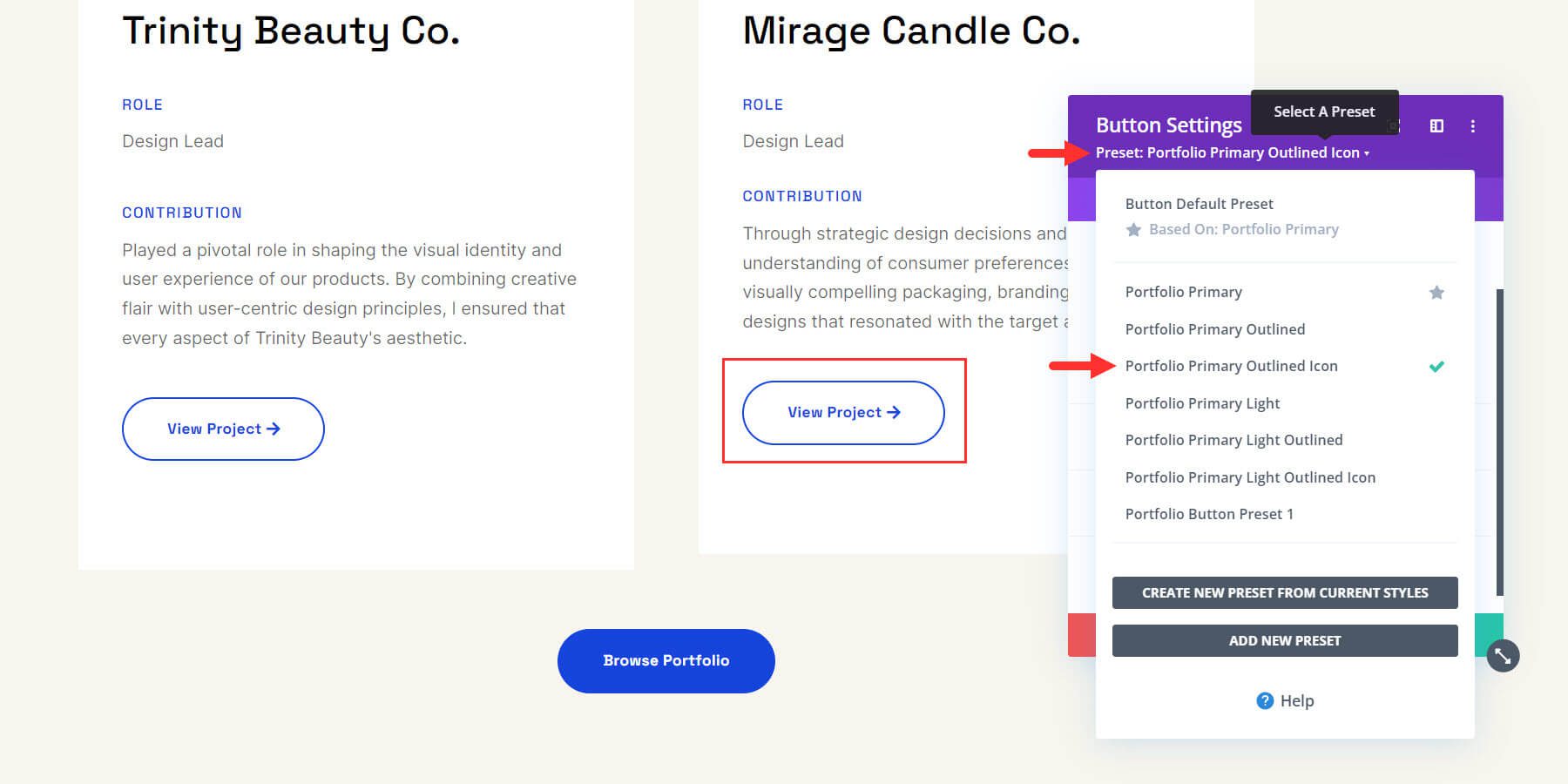Click the star icon beside Portfolio Primary
This screenshot has width=1568, height=784.
pyautogui.click(x=1436, y=293)
